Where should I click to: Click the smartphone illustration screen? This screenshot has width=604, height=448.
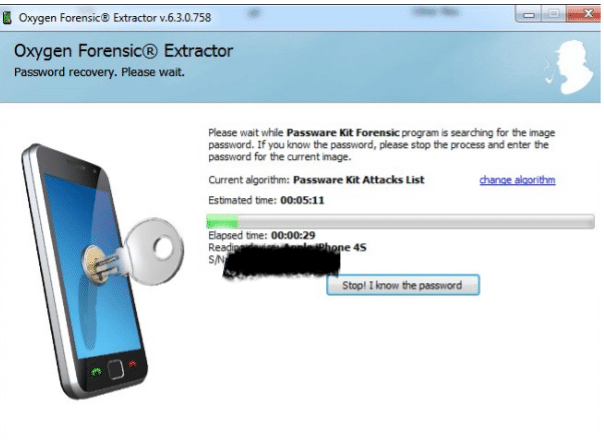94,264
